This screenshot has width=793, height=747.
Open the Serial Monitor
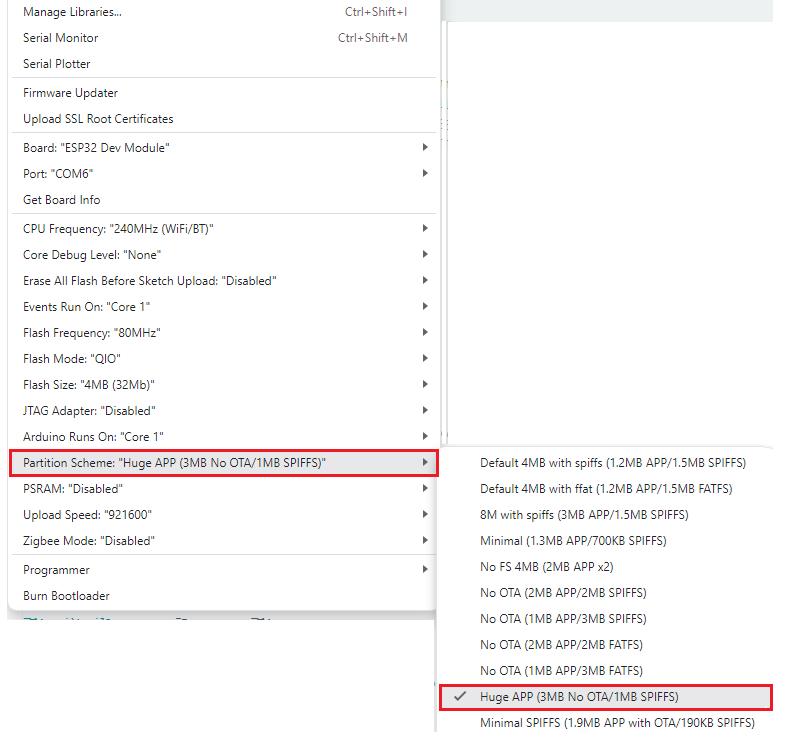223,38
